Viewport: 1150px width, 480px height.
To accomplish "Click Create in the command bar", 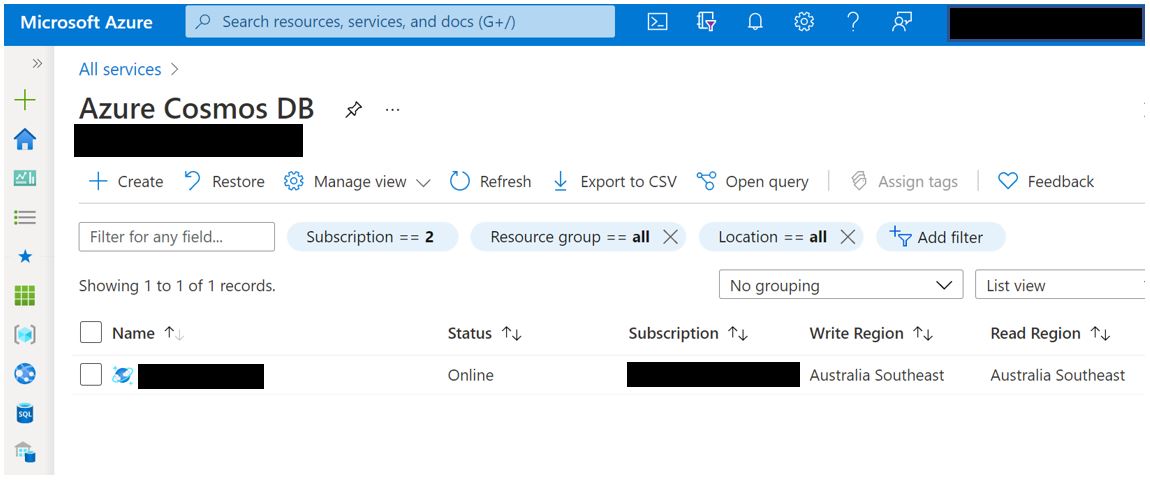I will coord(125,181).
